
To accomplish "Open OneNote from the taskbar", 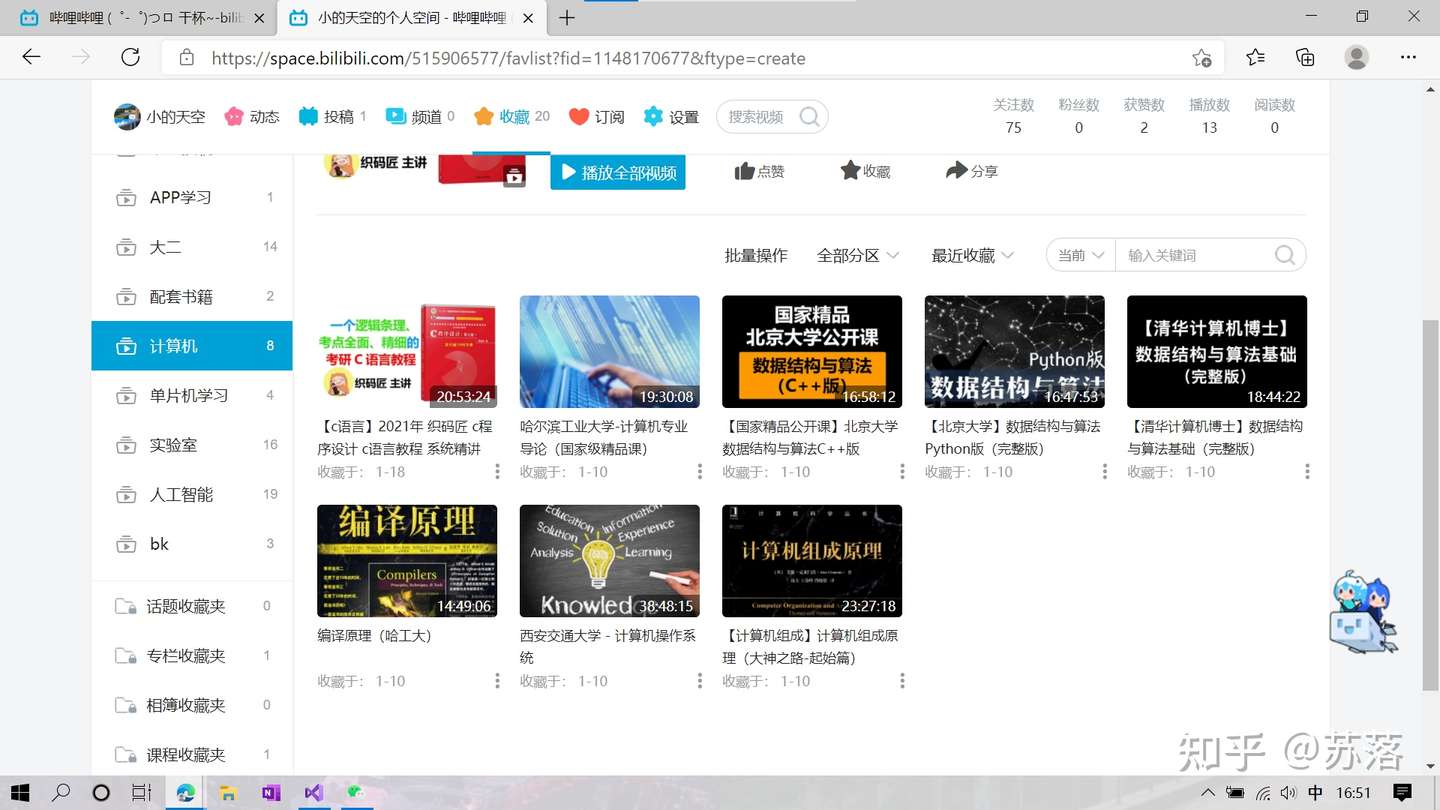I will pos(271,793).
